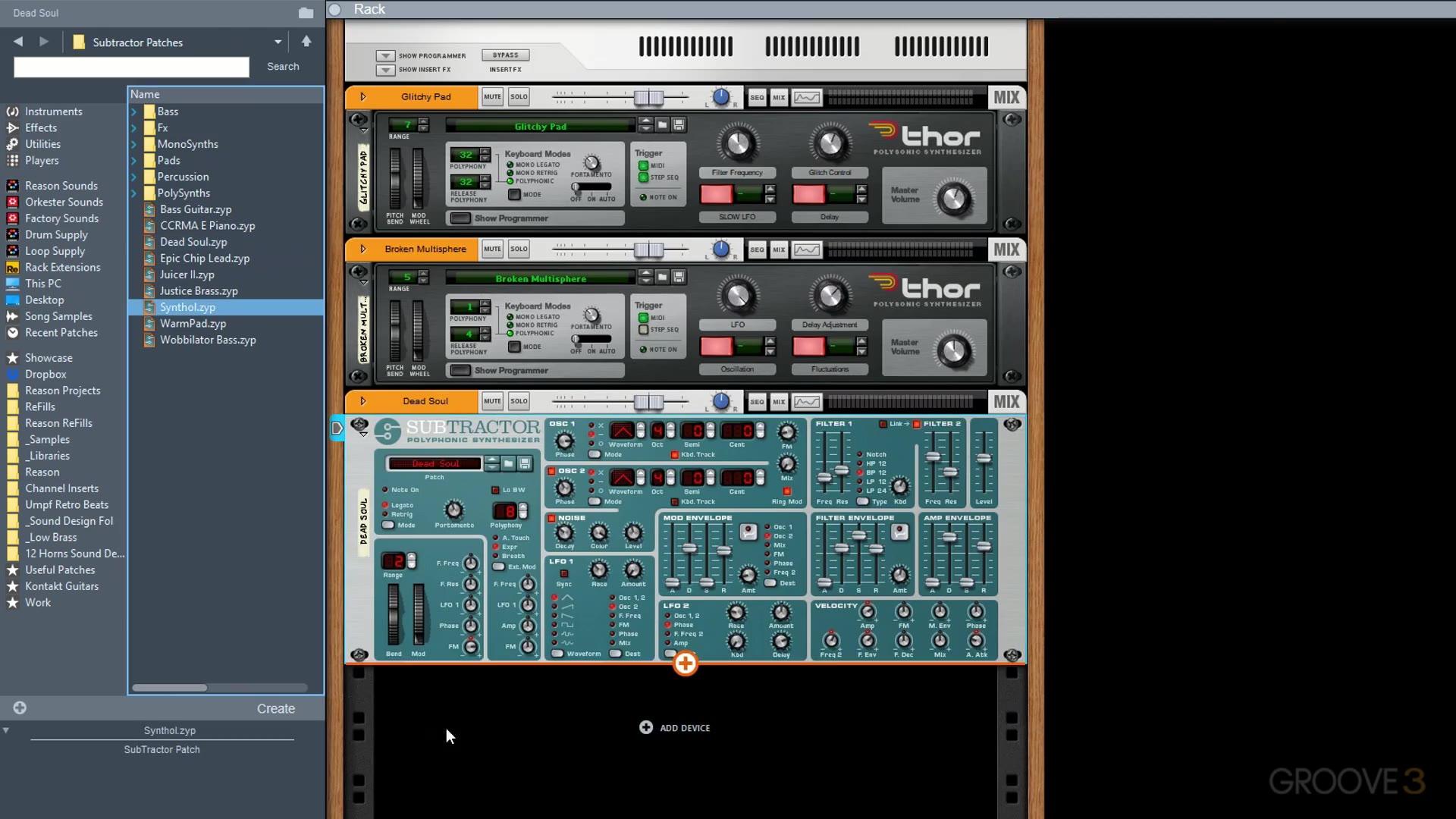Click the orange plus insert device marker
The image size is (1456, 819).
(686, 664)
